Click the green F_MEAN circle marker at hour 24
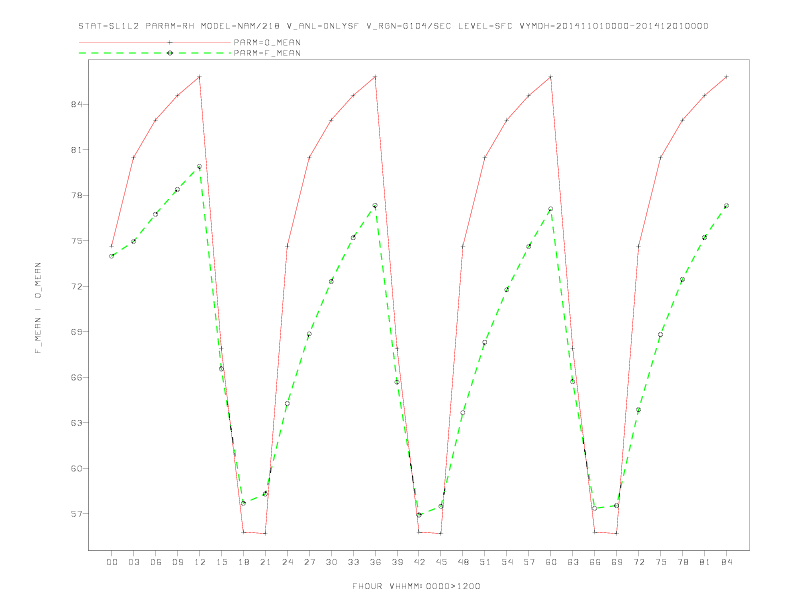This screenshot has height=612, width=792. (x=287, y=403)
